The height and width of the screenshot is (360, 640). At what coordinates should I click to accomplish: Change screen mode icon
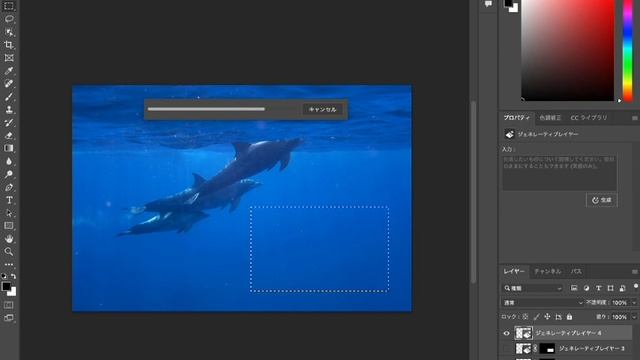point(9,318)
